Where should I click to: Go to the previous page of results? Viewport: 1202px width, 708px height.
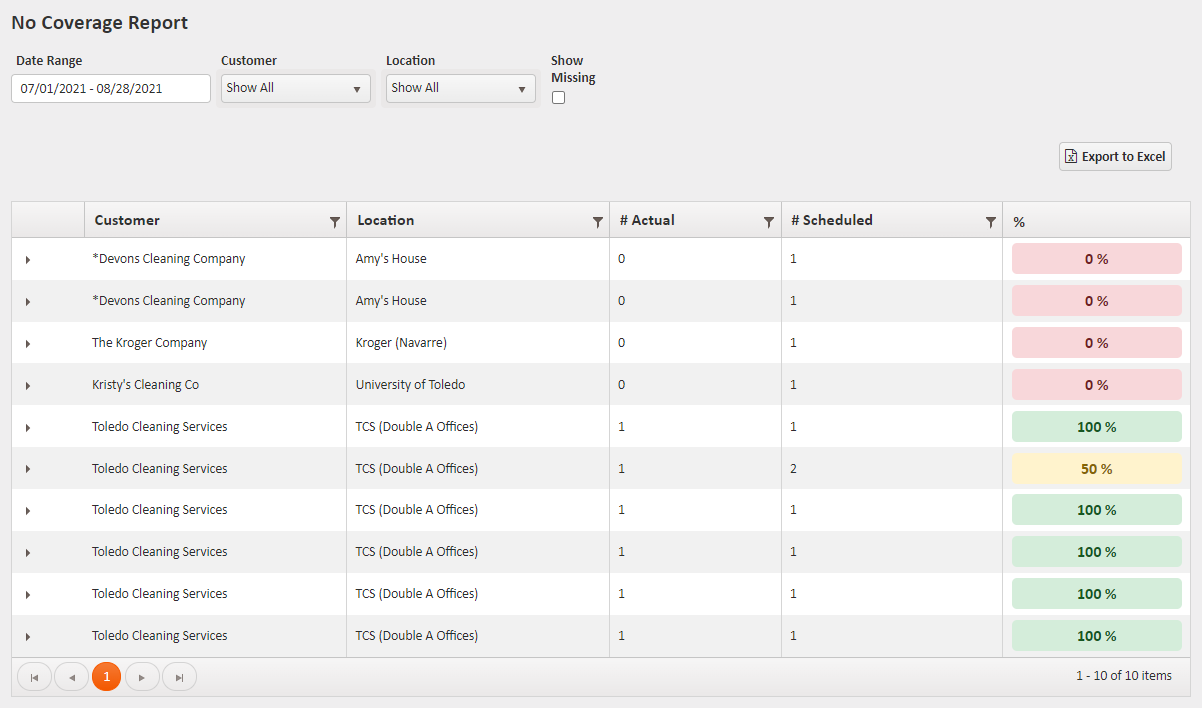click(x=71, y=677)
